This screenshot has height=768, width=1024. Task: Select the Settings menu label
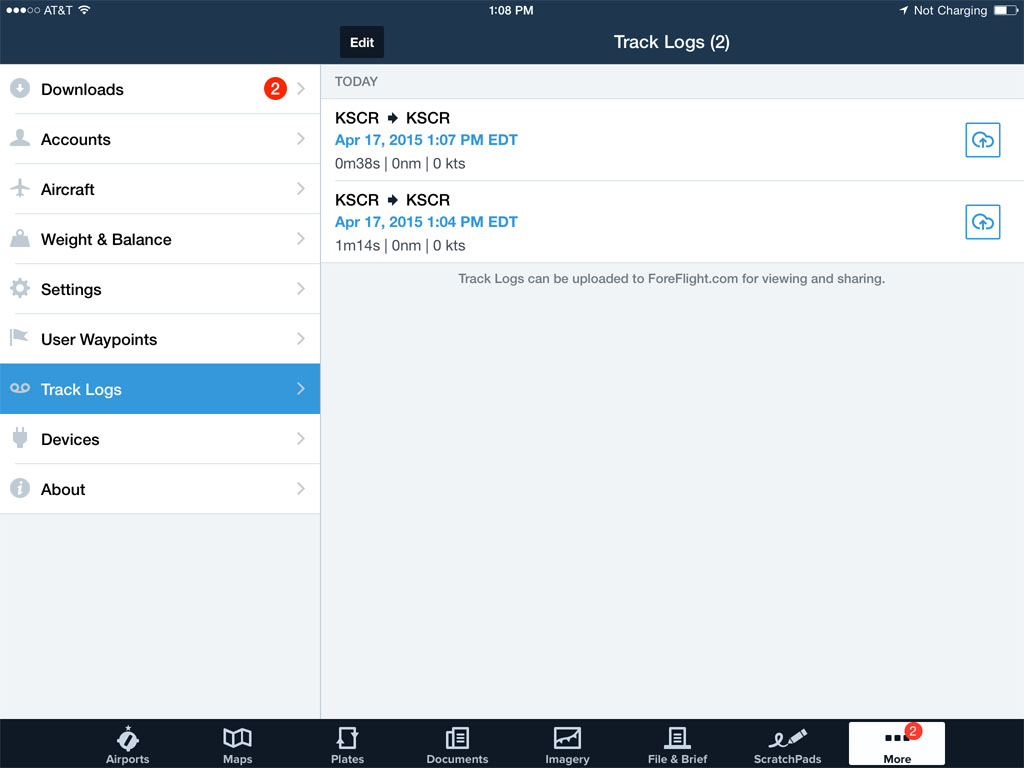pos(71,289)
